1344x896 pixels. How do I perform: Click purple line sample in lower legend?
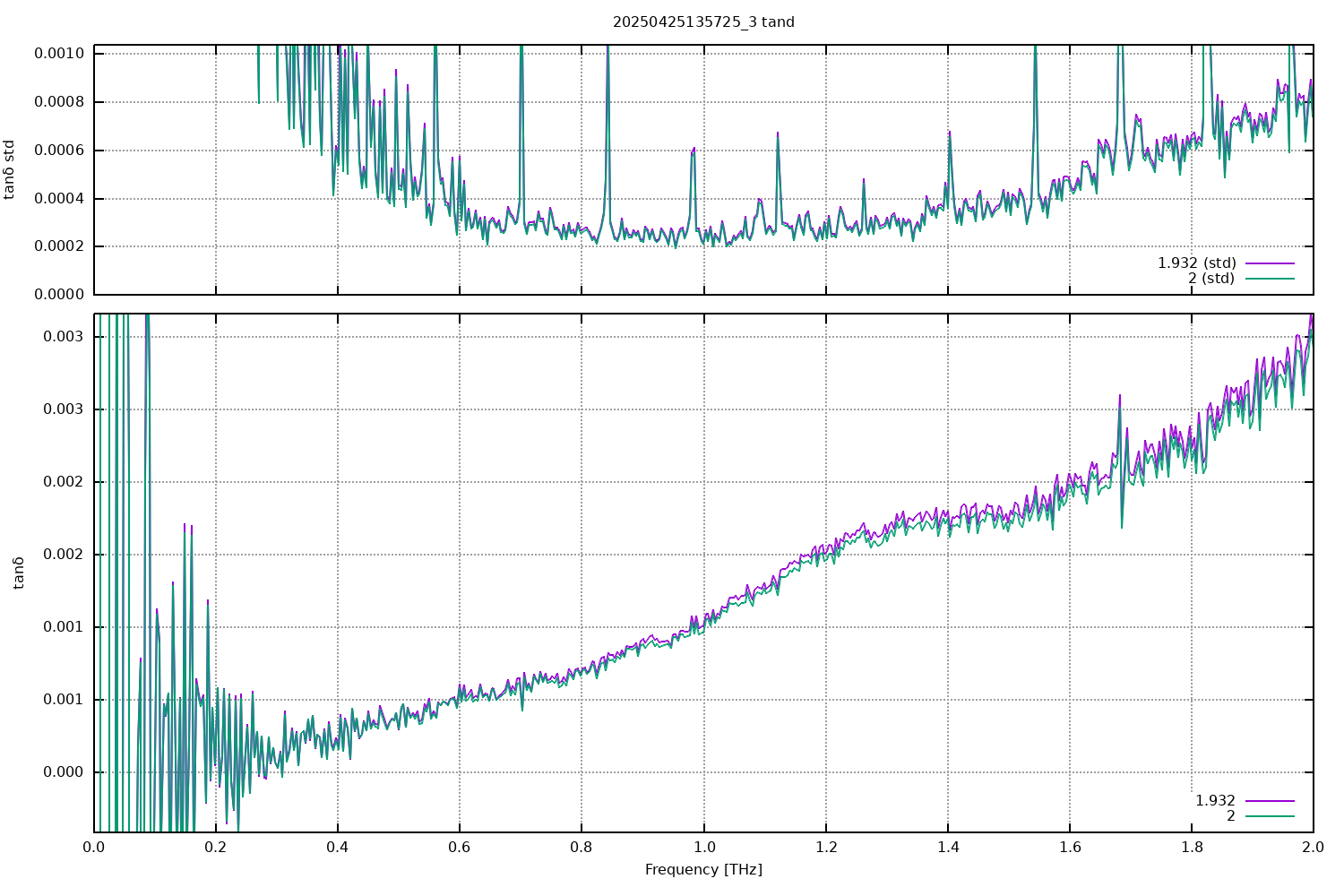pyautogui.click(x=1270, y=801)
